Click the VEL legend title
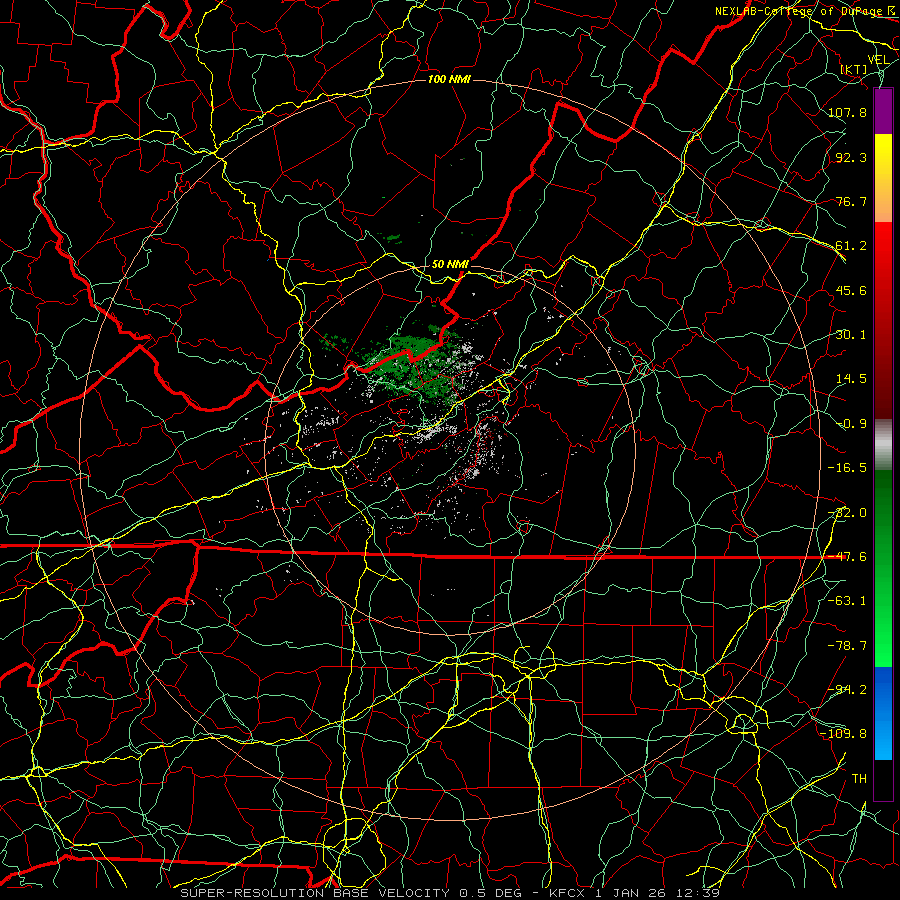The height and width of the screenshot is (900, 900). pyautogui.click(x=878, y=60)
